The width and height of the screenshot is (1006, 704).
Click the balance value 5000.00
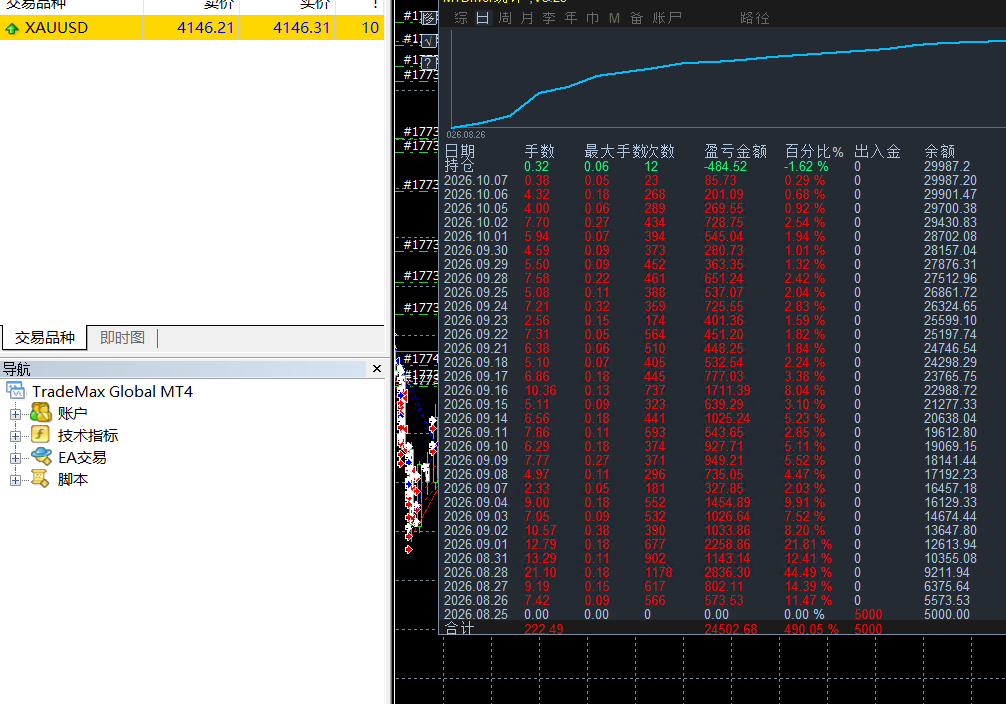point(947,614)
